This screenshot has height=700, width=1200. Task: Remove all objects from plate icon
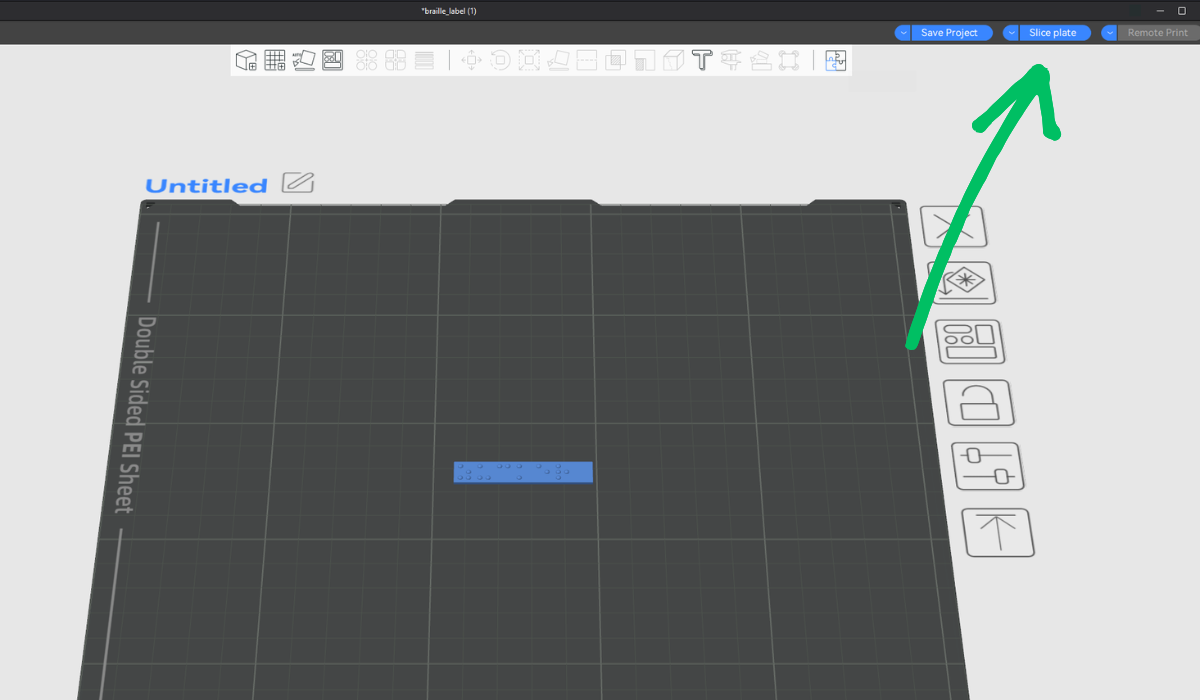pos(953,227)
